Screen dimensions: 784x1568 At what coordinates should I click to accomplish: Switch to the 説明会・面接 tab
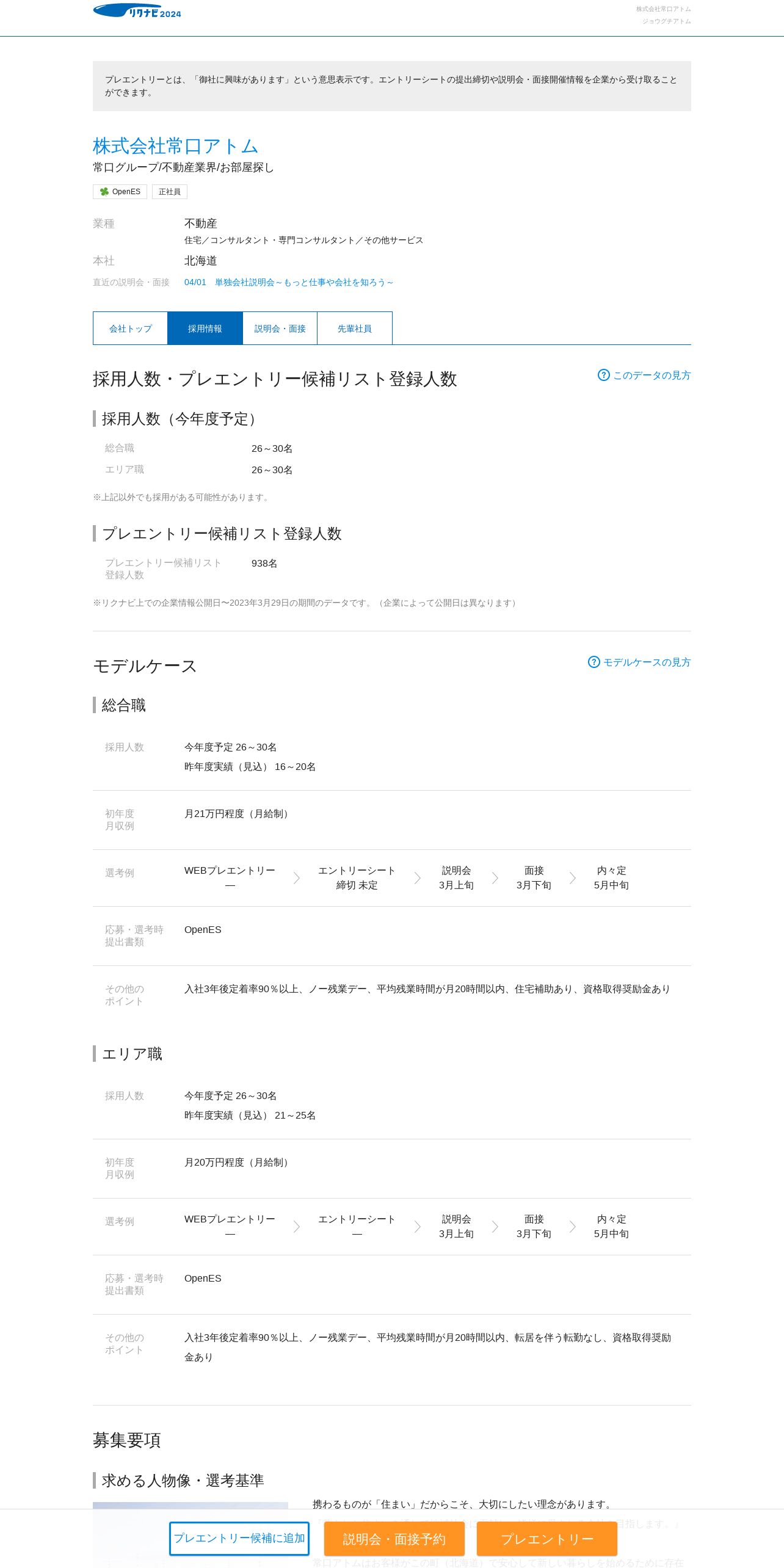(280, 328)
